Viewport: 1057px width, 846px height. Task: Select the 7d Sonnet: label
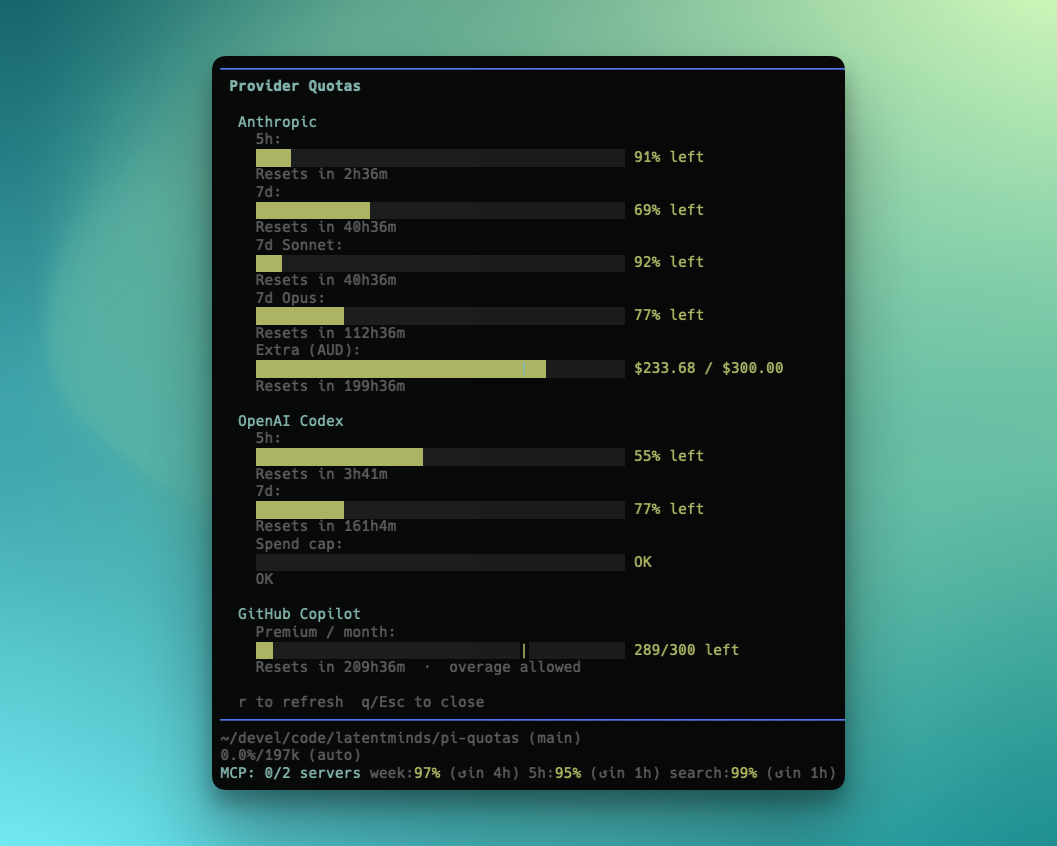tap(299, 245)
